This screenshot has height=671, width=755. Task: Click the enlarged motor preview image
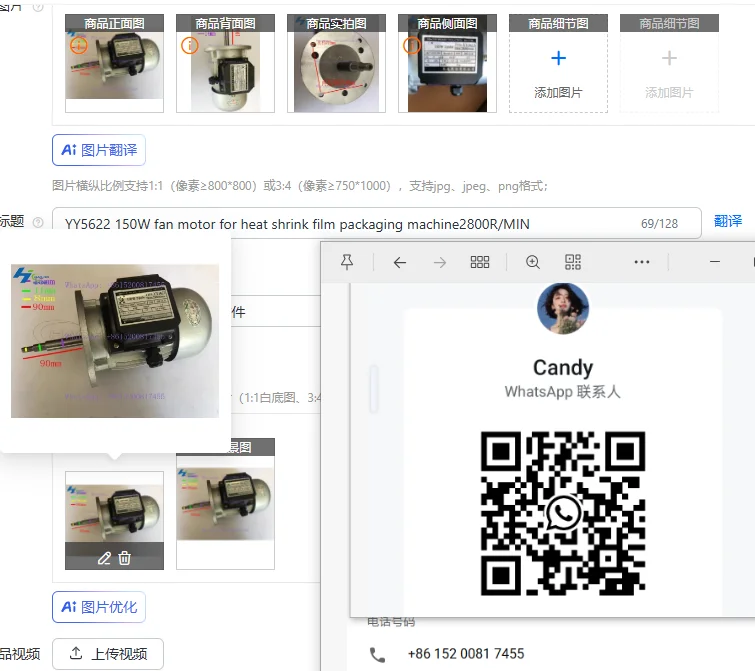click(115, 341)
